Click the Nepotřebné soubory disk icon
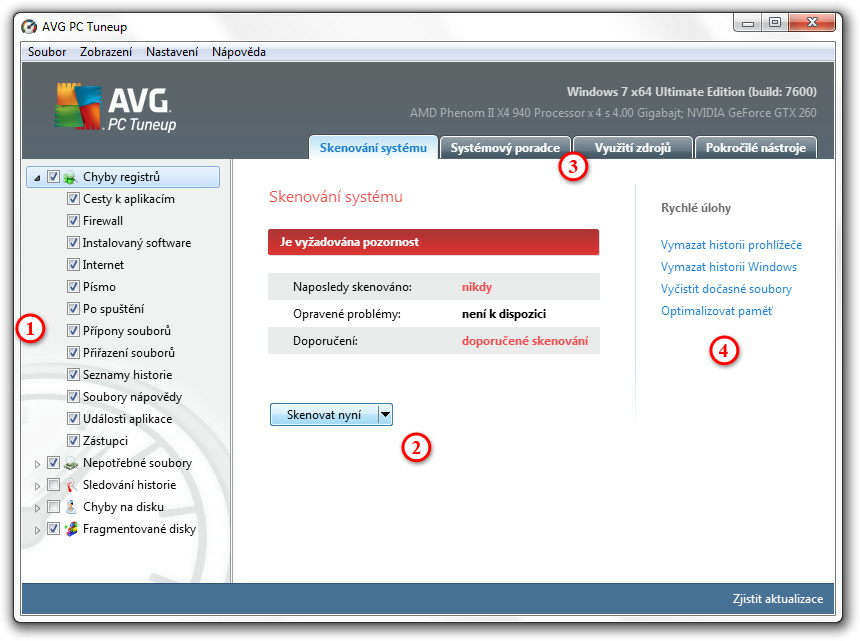Screen dimensions: 860x641 tap(71, 463)
